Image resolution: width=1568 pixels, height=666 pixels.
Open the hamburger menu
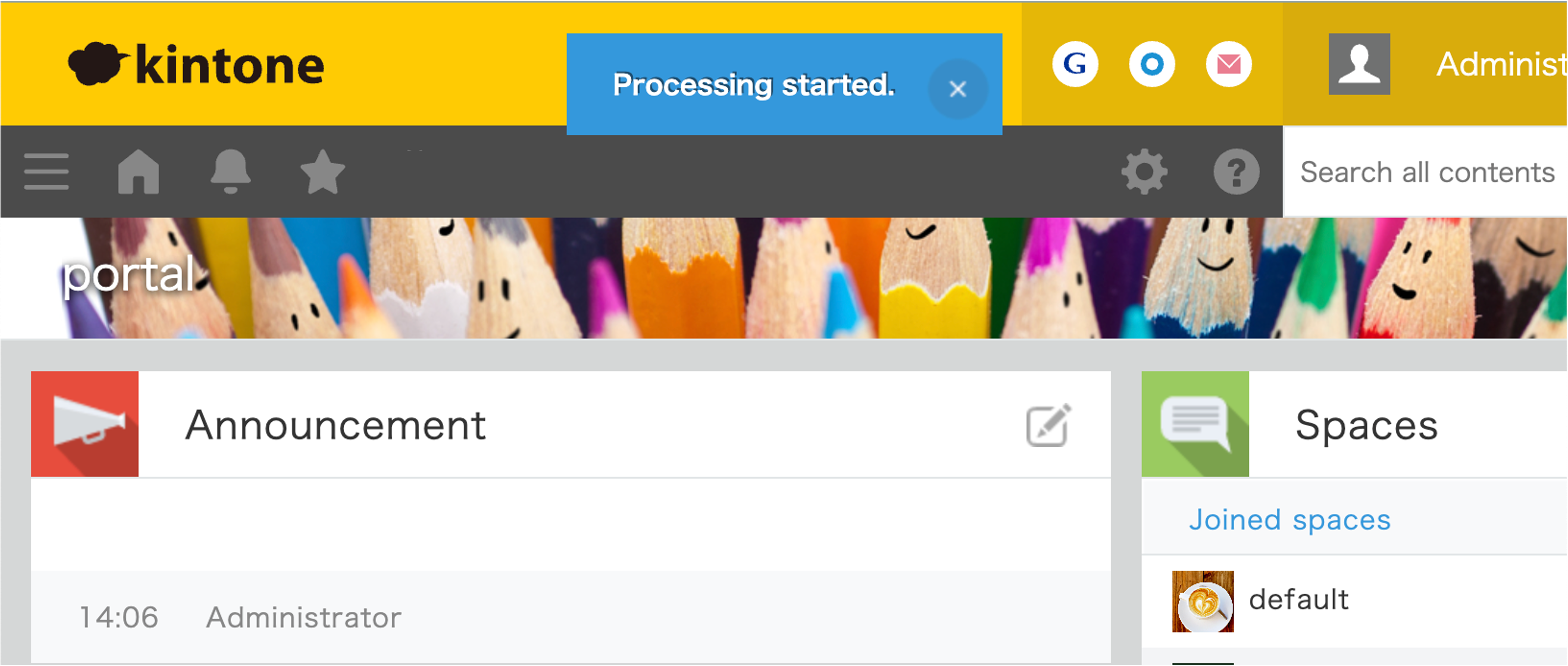pyautogui.click(x=46, y=172)
